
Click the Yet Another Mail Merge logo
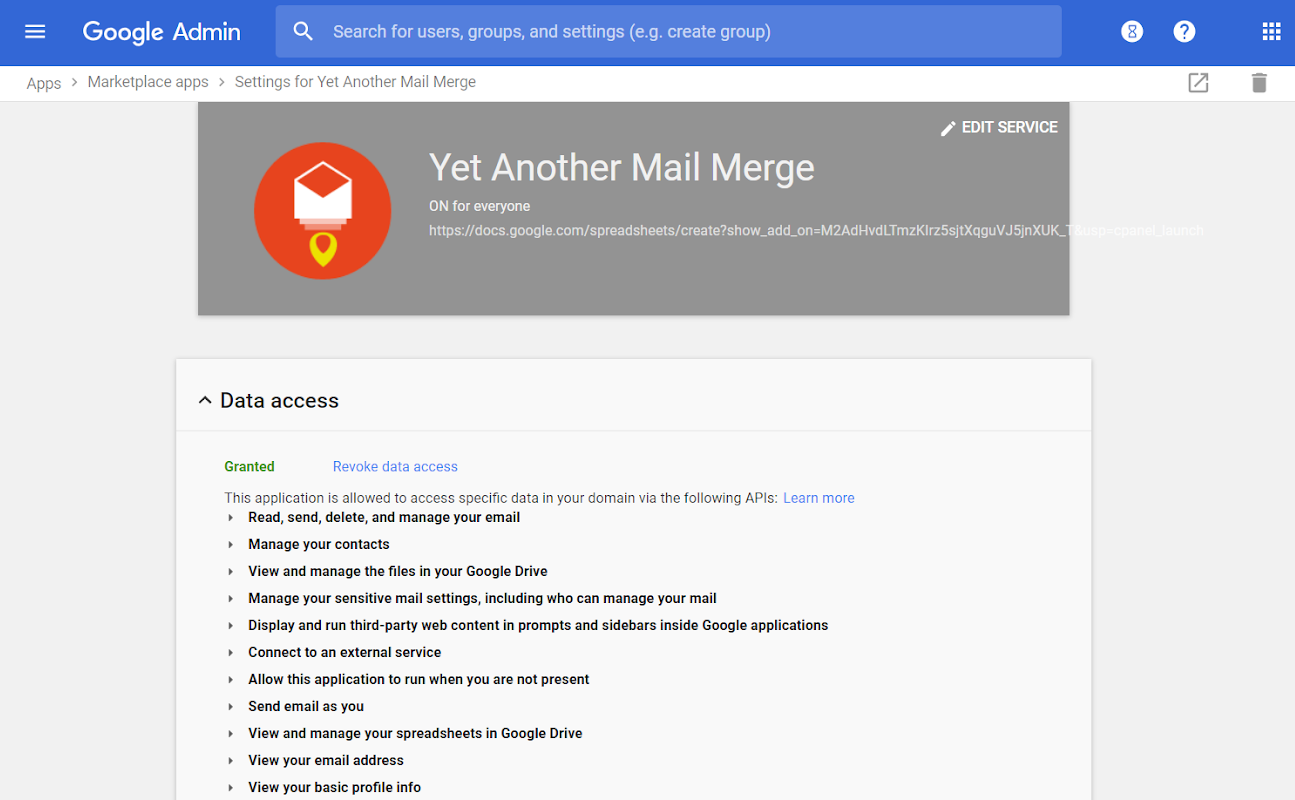322,210
